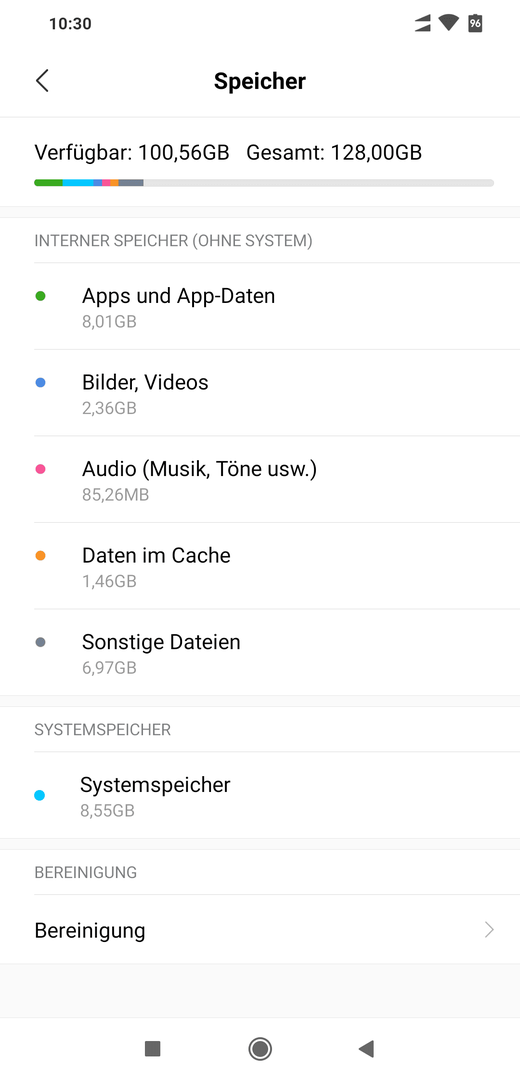Tap orange dot beside Daten im Cache
Screen dimensions: 520x1080
click(x=40, y=556)
